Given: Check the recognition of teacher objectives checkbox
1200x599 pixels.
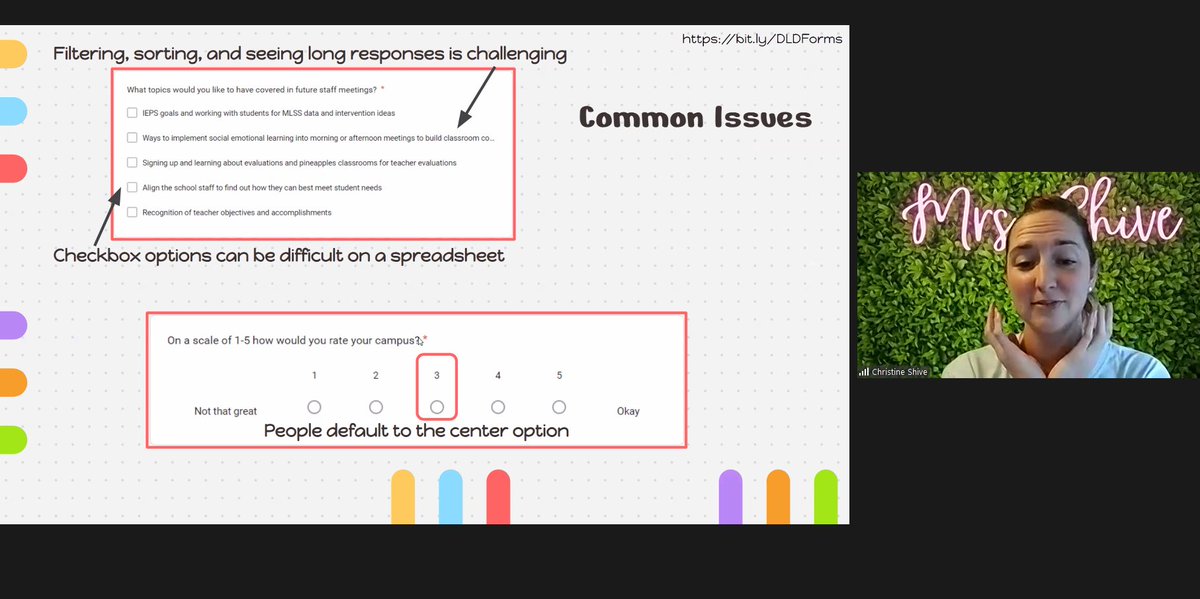Looking at the screenshot, I should pos(132,211).
